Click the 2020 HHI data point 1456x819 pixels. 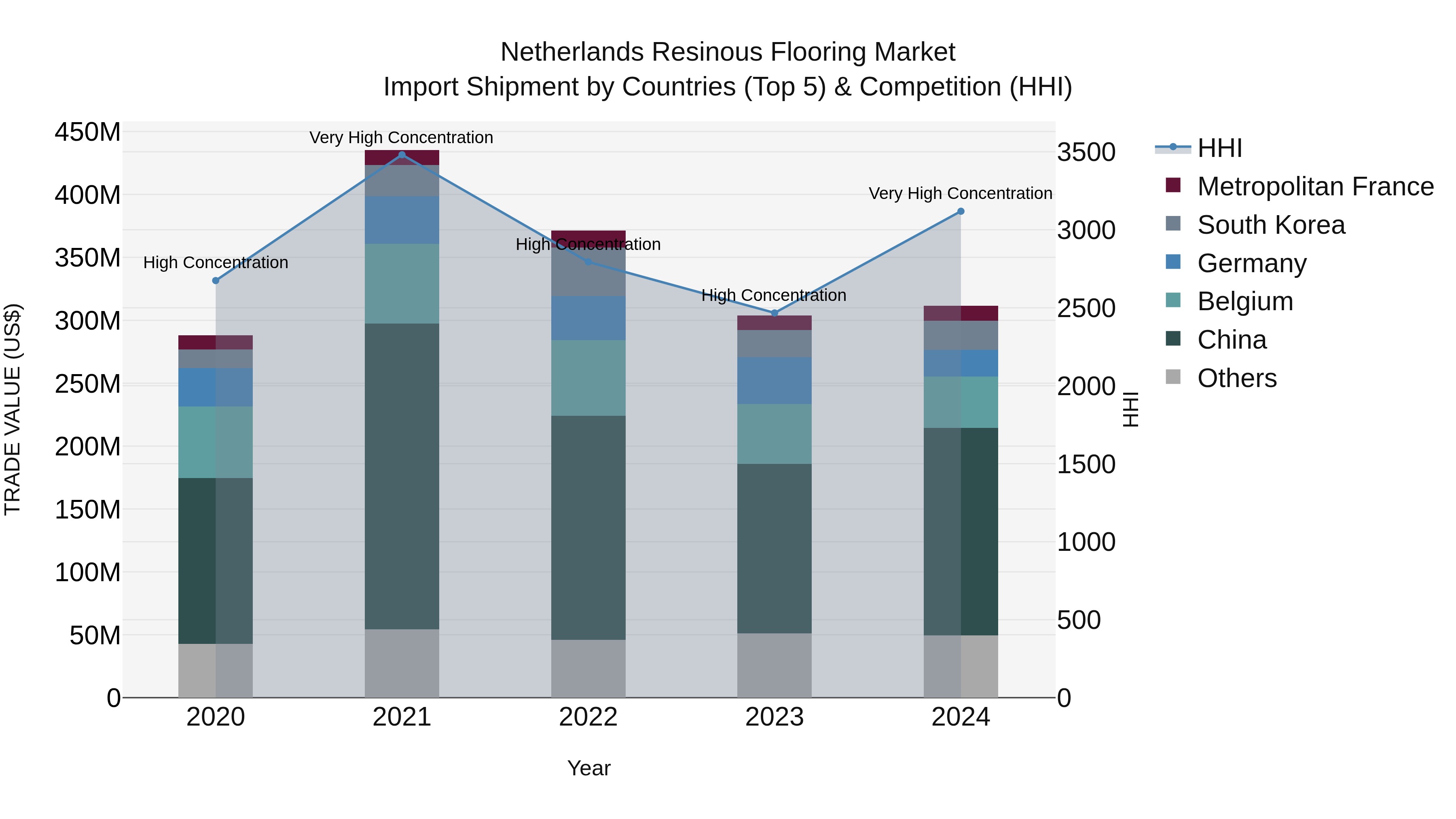click(x=215, y=280)
